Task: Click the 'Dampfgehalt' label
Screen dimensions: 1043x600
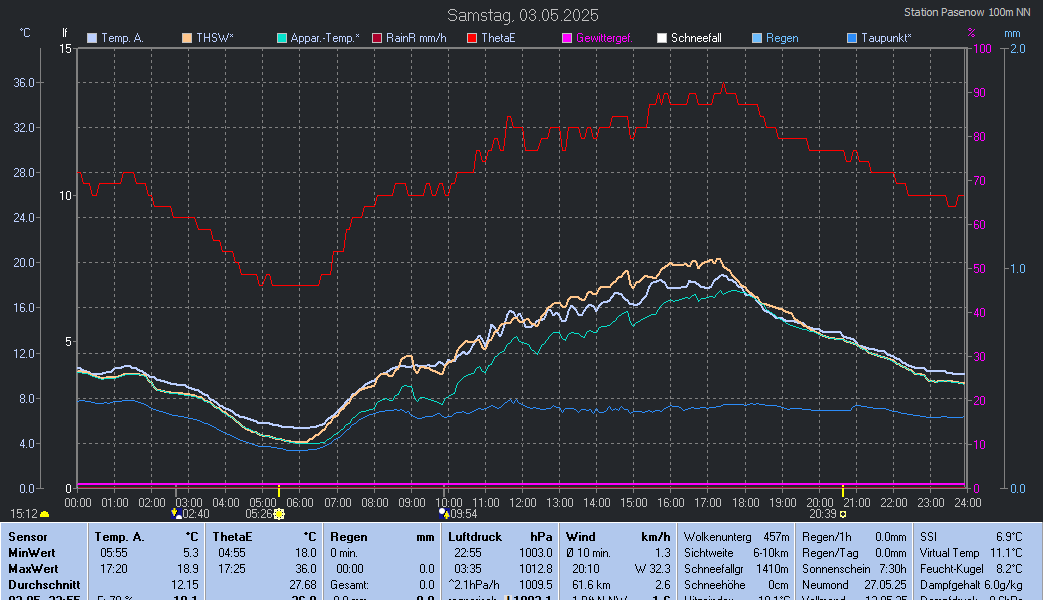Action: click(951, 585)
